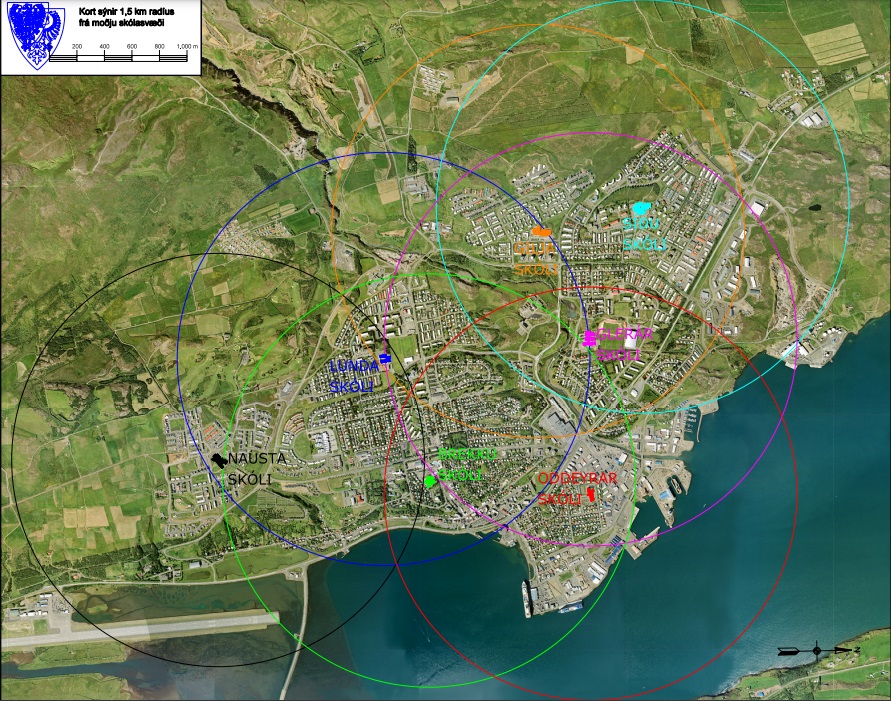Select the NAUSTA SKÓLI label
891x701 pixels.
point(256,469)
